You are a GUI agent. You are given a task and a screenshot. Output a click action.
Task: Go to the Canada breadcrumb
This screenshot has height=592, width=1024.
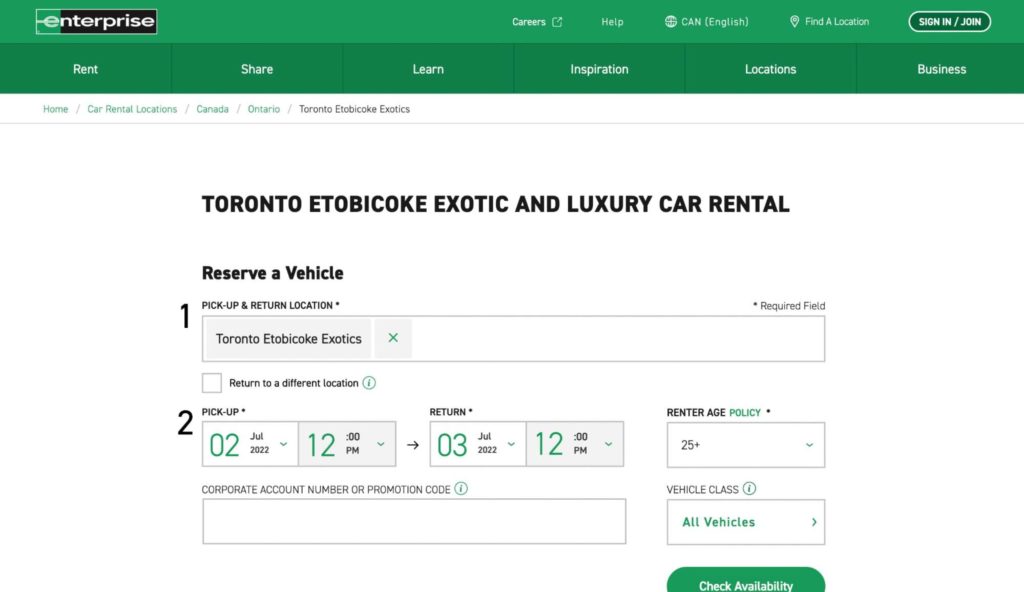pos(212,109)
